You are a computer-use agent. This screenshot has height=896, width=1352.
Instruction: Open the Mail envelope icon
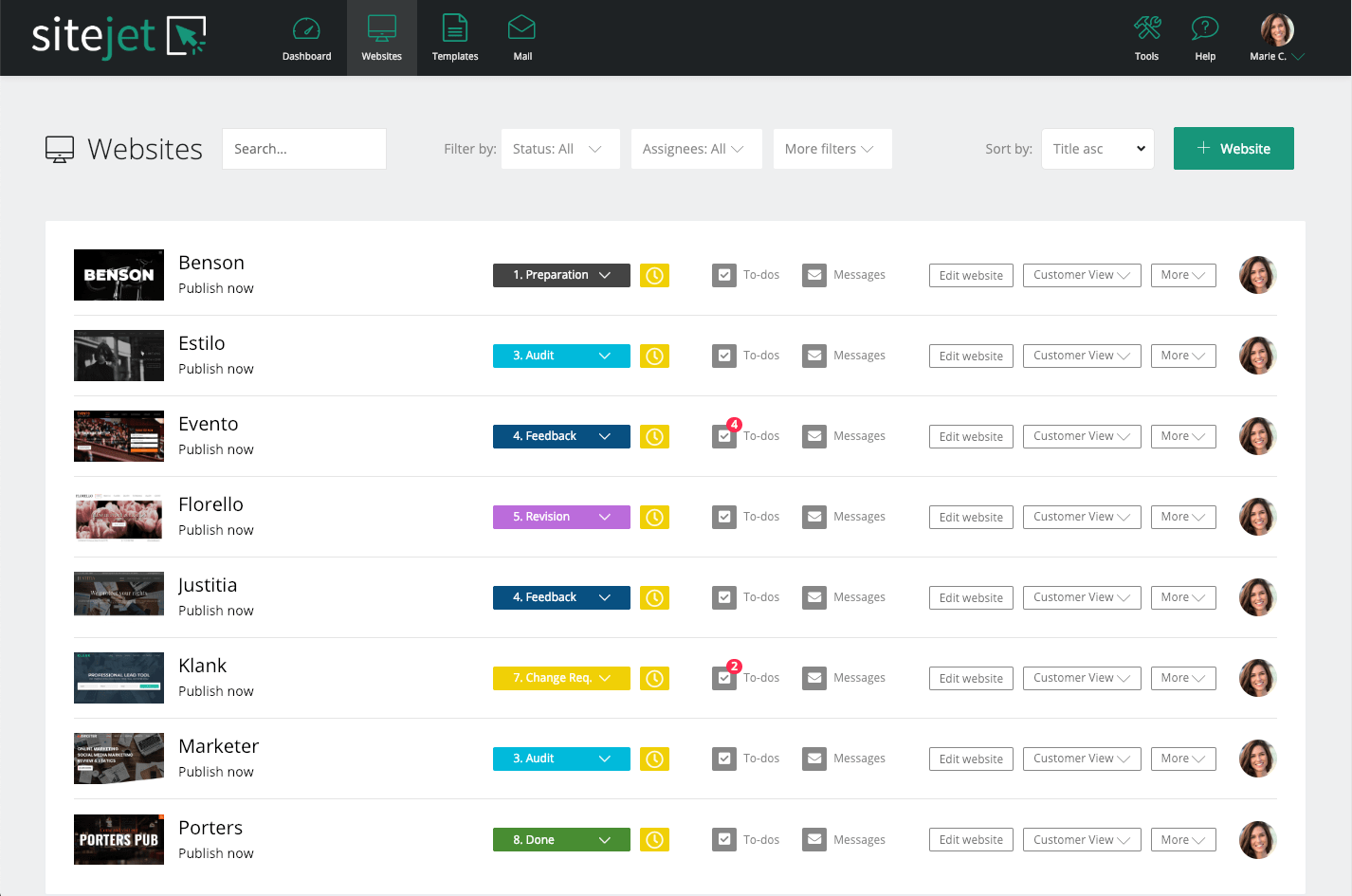(x=521, y=29)
